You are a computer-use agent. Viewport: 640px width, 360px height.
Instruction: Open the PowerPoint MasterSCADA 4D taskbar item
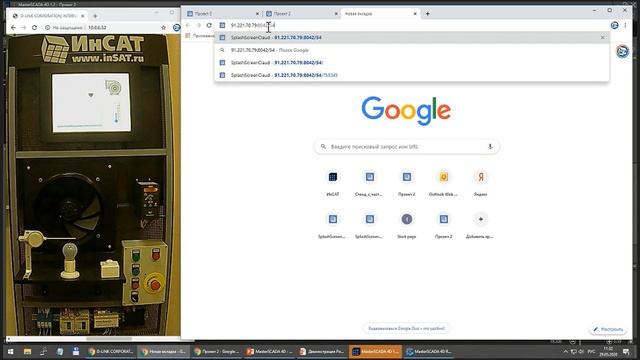(269, 351)
